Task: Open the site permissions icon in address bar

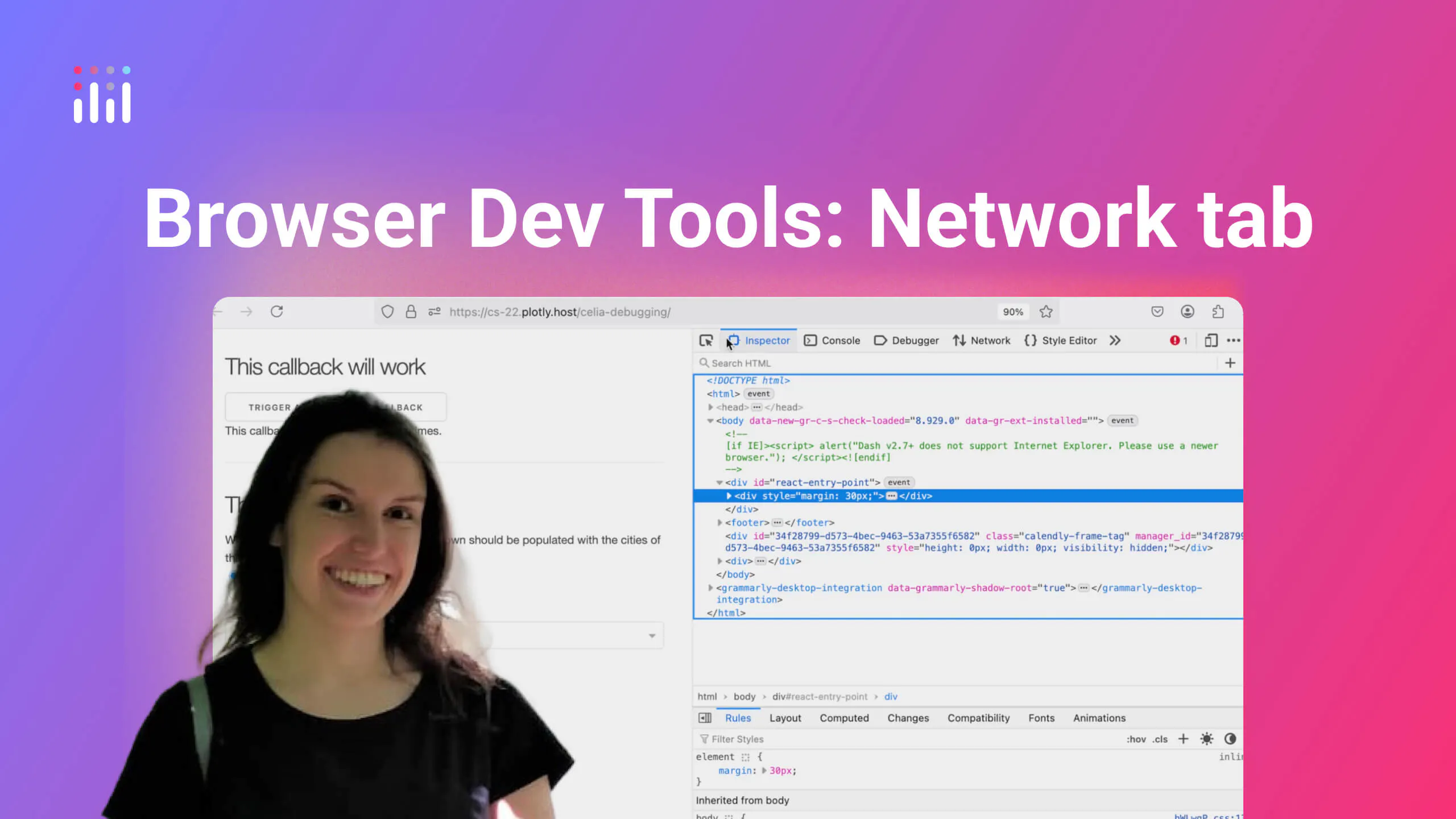Action: pos(435,312)
